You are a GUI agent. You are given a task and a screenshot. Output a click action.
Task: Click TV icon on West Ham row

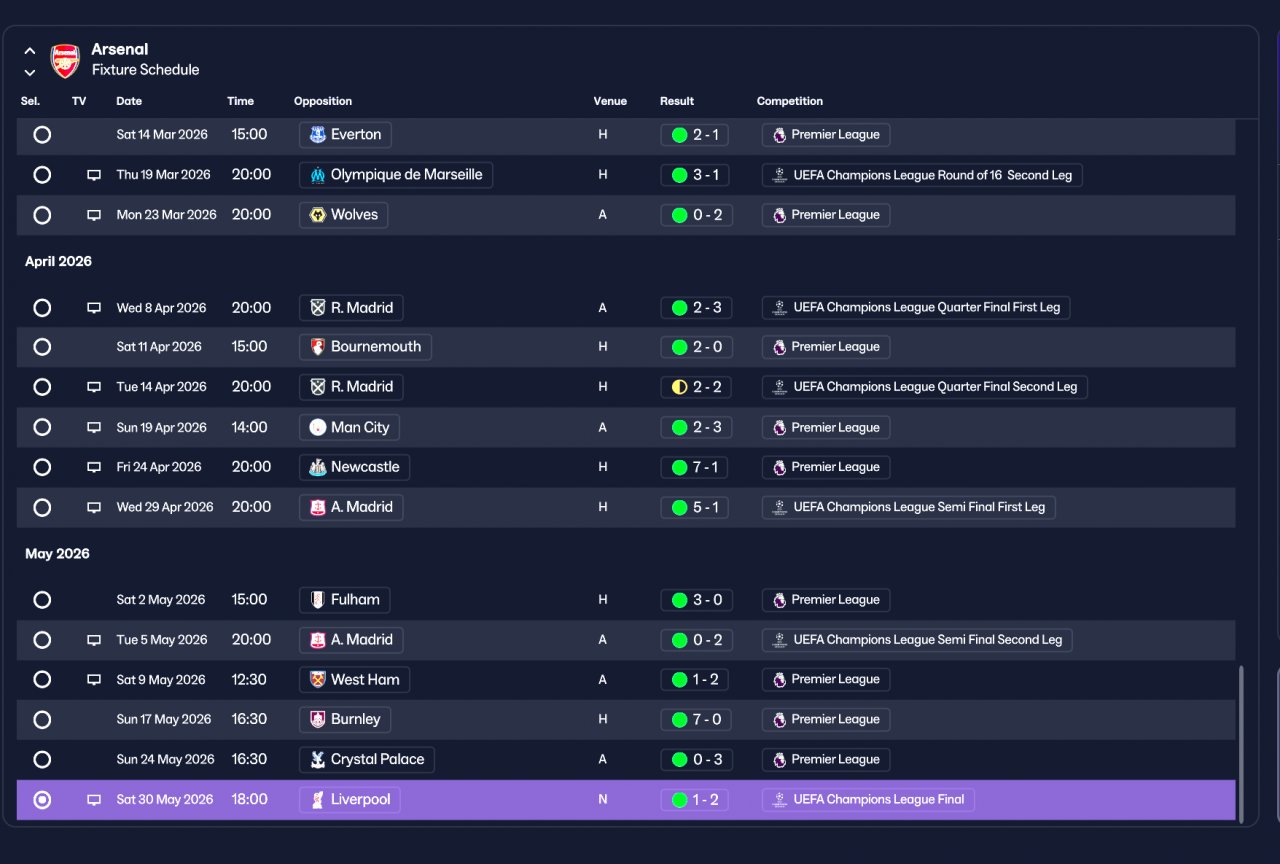[x=94, y=680]
